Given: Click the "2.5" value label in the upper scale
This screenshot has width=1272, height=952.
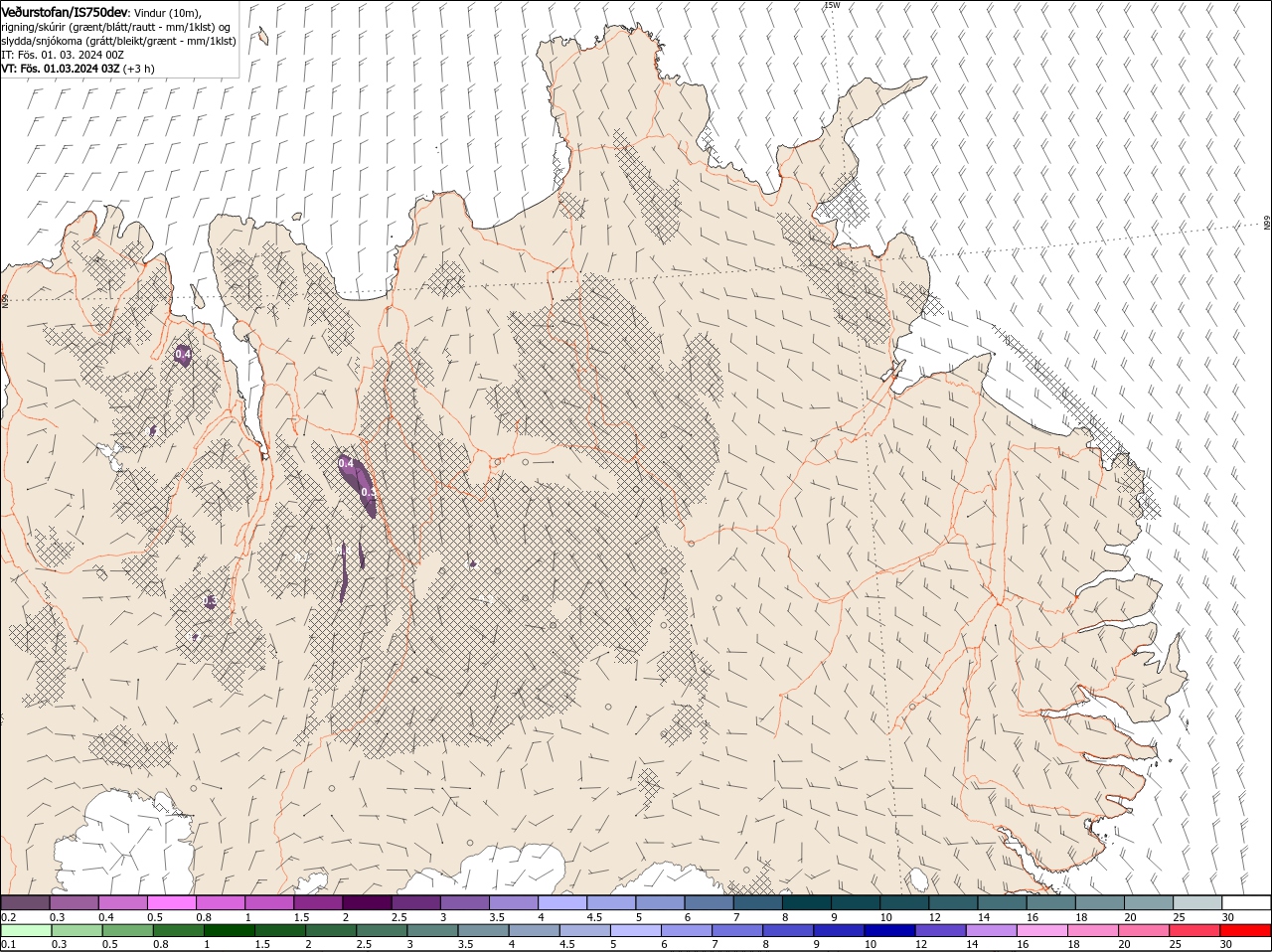Looking at the screenshot, I should (x=398, y=916).
